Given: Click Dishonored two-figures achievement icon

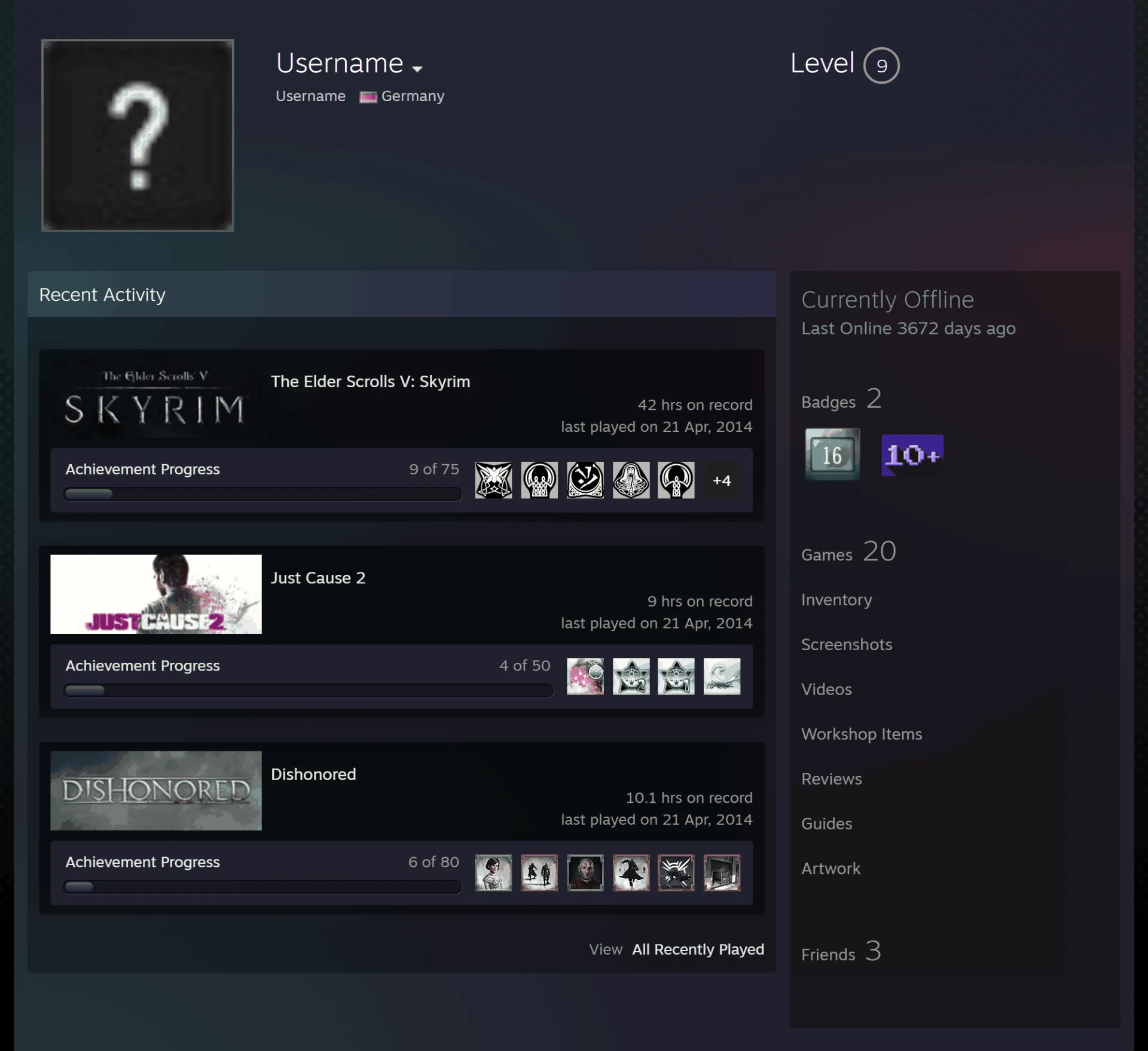Looking at the screenshot, I should (539, 873).
